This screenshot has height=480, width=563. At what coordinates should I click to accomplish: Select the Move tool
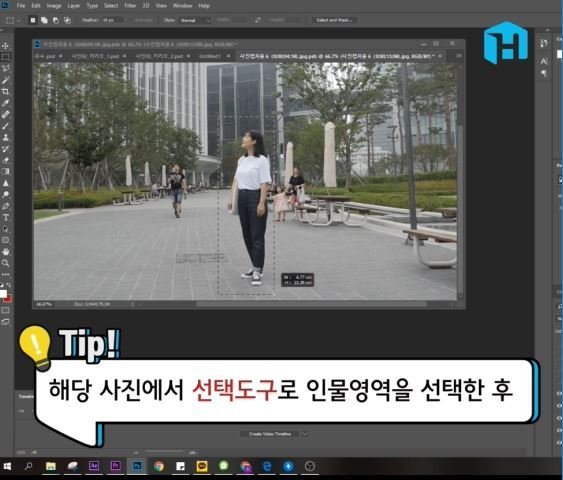(x=5, y=46)
